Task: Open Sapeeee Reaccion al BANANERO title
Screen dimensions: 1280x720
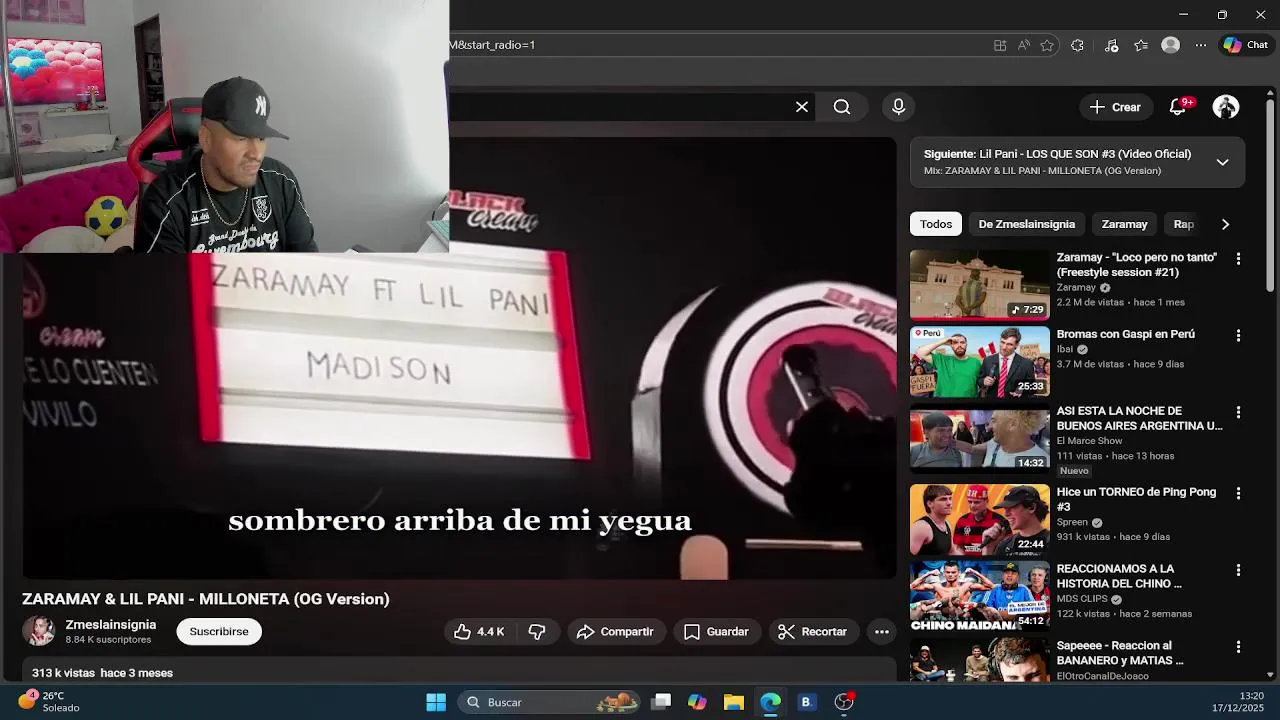Action: point(1120,653)
